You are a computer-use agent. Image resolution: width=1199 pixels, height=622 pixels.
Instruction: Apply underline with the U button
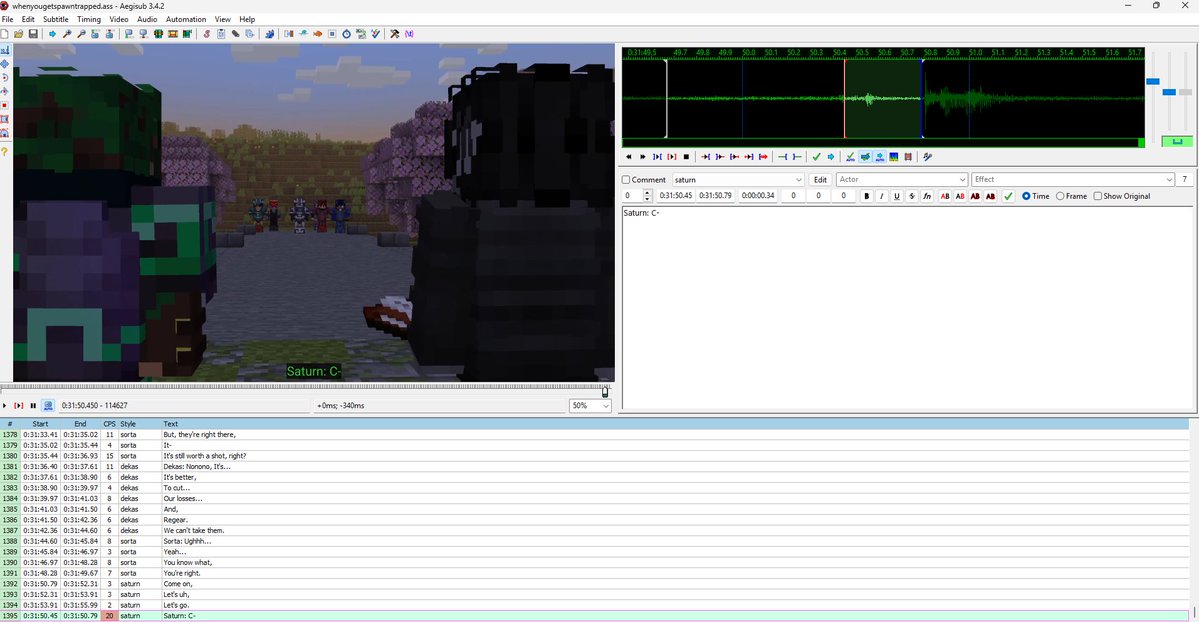coord(897,197)
